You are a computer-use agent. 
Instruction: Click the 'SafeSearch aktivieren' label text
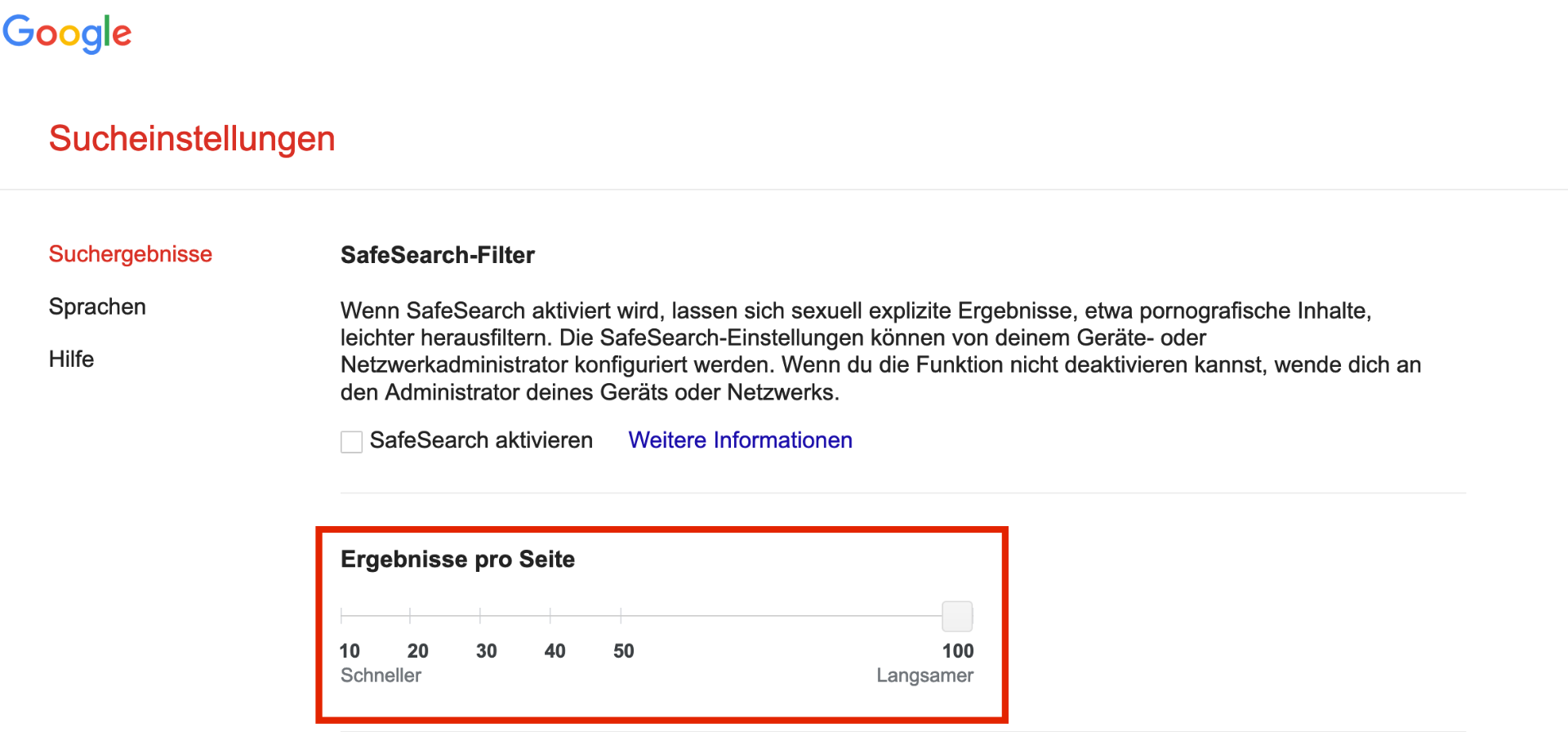pos(481,440)
